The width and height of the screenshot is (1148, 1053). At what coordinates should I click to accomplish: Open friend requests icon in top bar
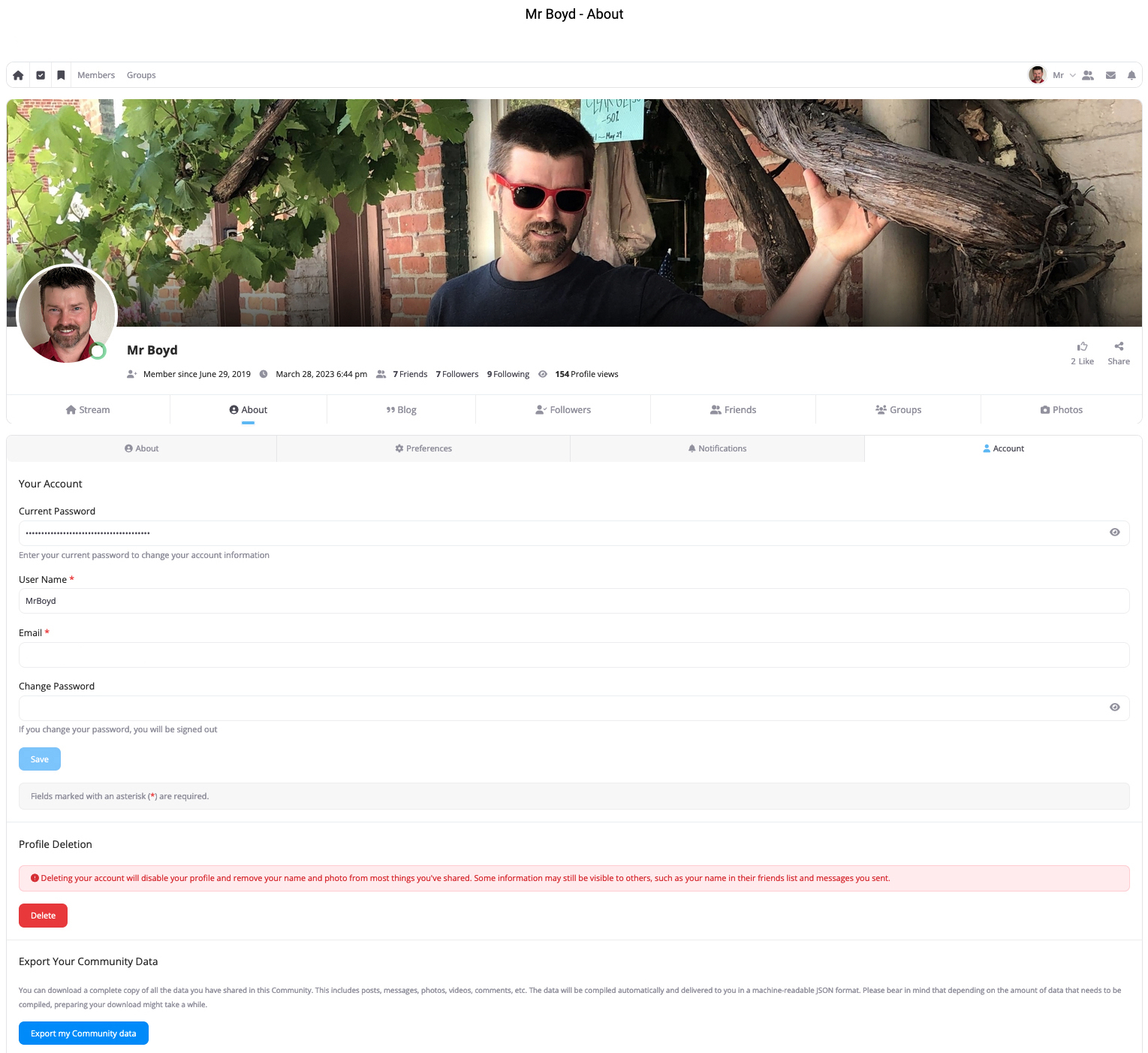coord(1088,75)
